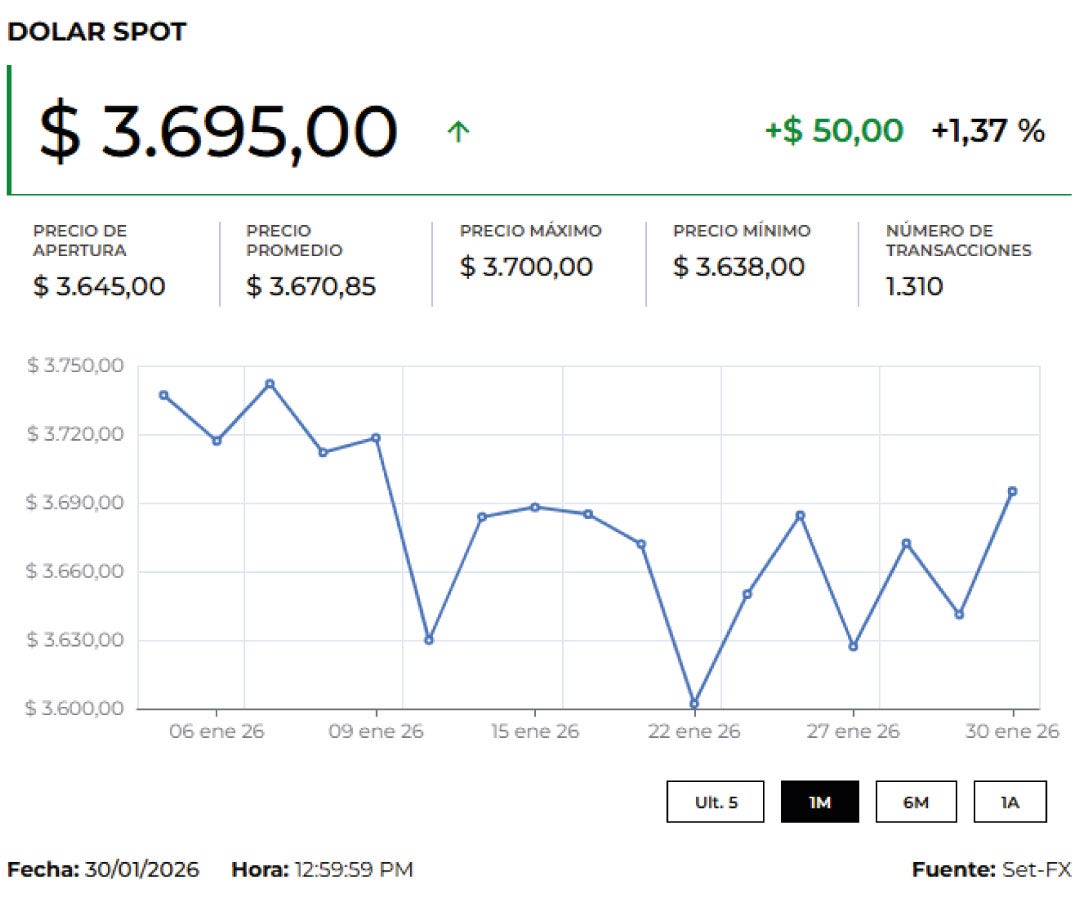This screenshot has height=900, width=1080.
Task: Open the DOLAR SPOT title
Action: pos(97,31)
